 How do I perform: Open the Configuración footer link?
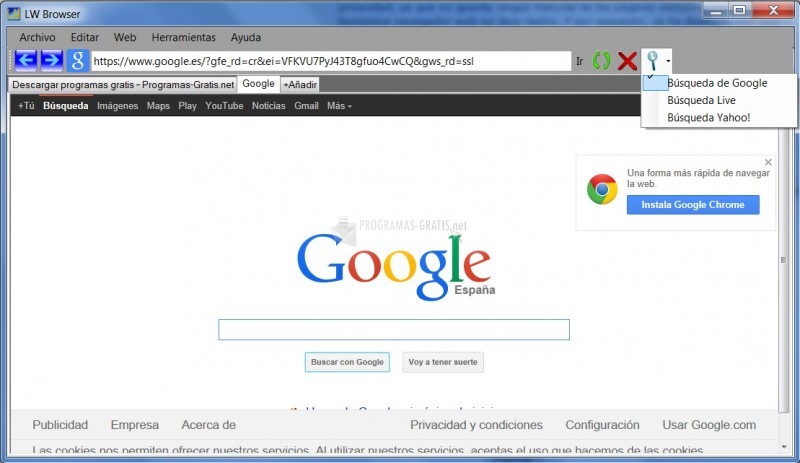point(603,425)
